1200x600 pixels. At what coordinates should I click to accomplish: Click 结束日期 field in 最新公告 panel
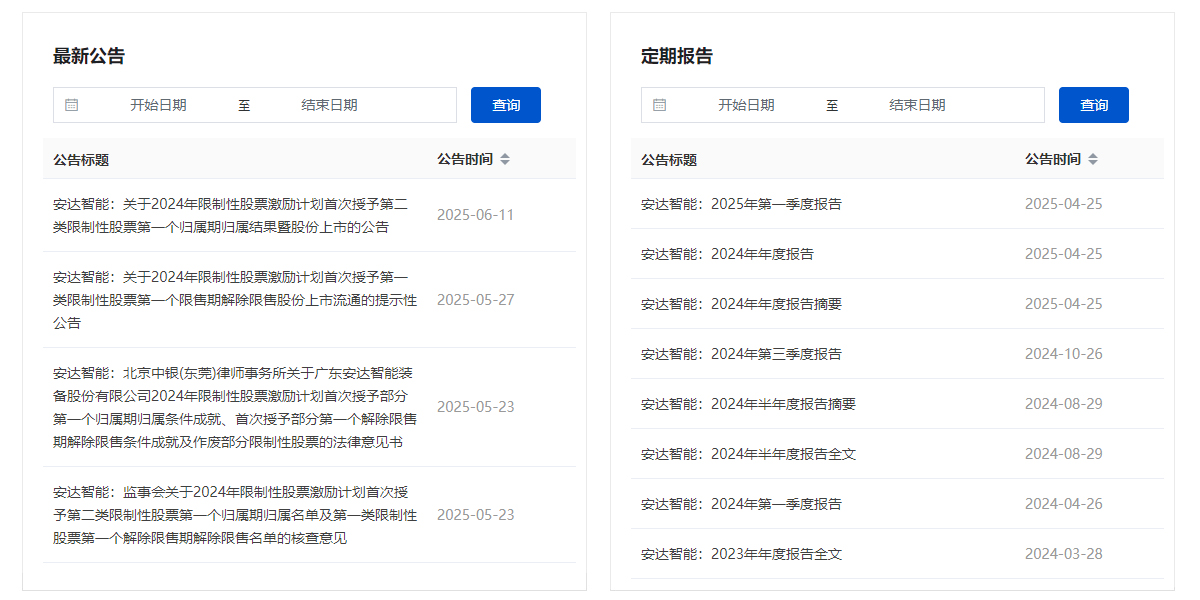click(330, 105)
